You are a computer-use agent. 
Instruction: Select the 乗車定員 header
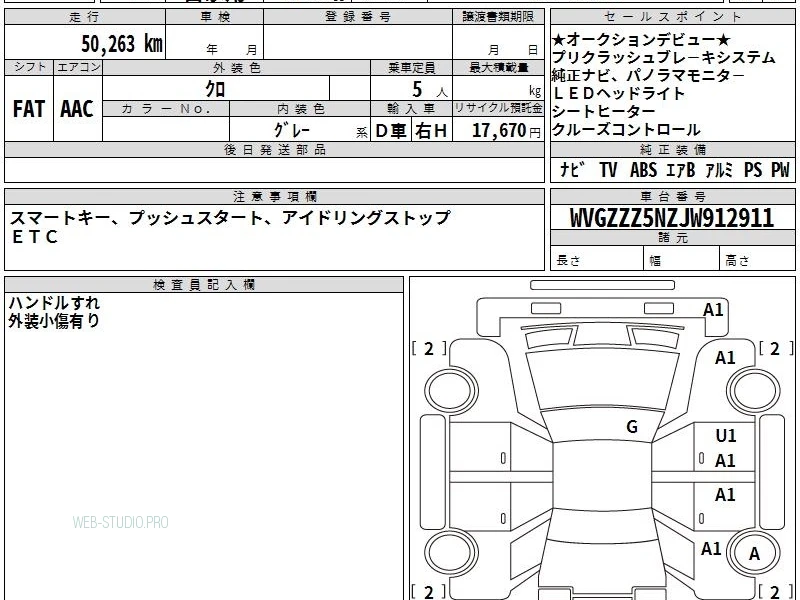(411, 67)
